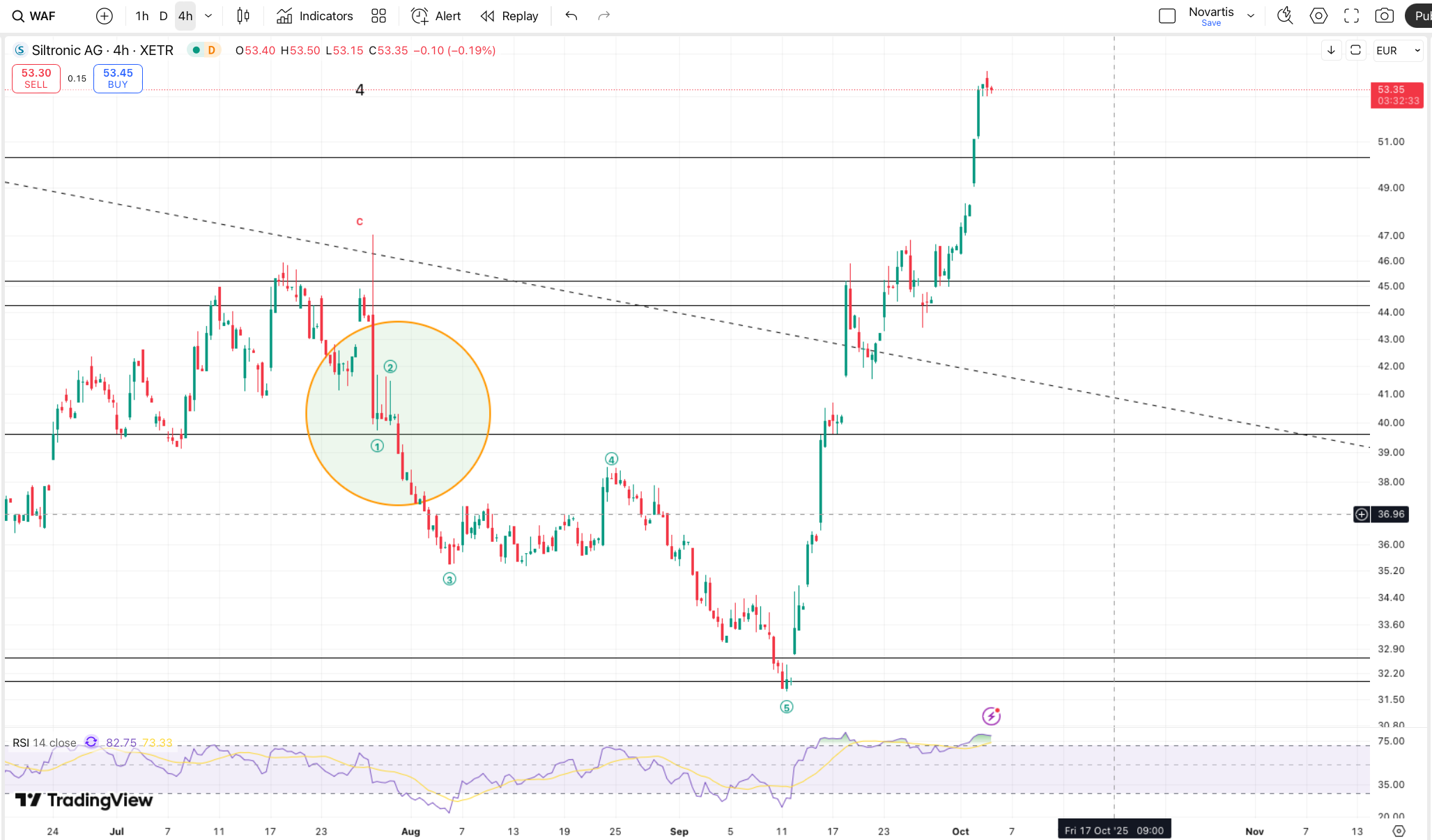
Task: Toggle the Novartis layout checkbox square
Action: (1167, 16)
